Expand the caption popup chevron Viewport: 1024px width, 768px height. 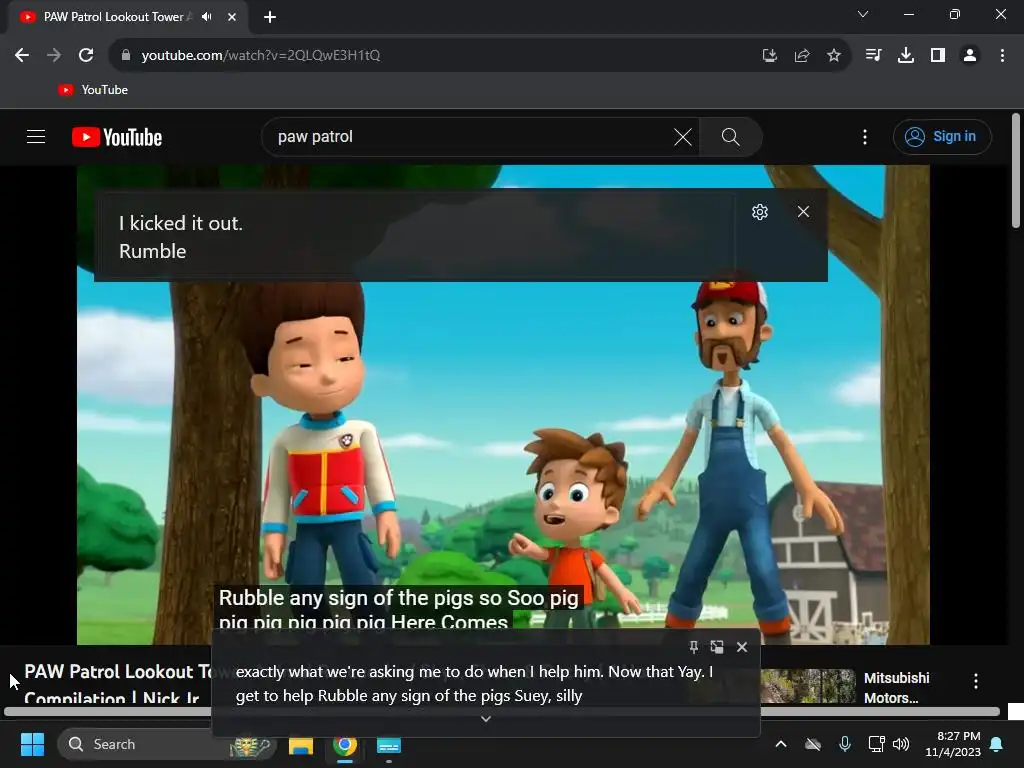(x=486, y=719)
